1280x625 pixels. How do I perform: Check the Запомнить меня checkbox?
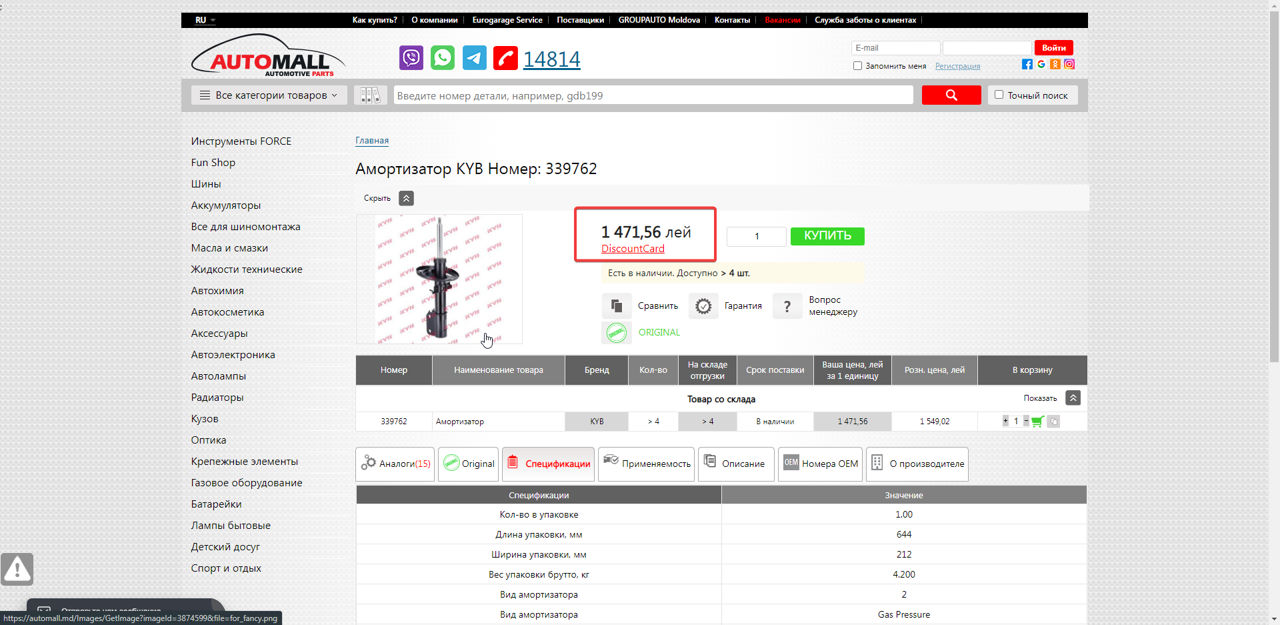pos(857,65)
